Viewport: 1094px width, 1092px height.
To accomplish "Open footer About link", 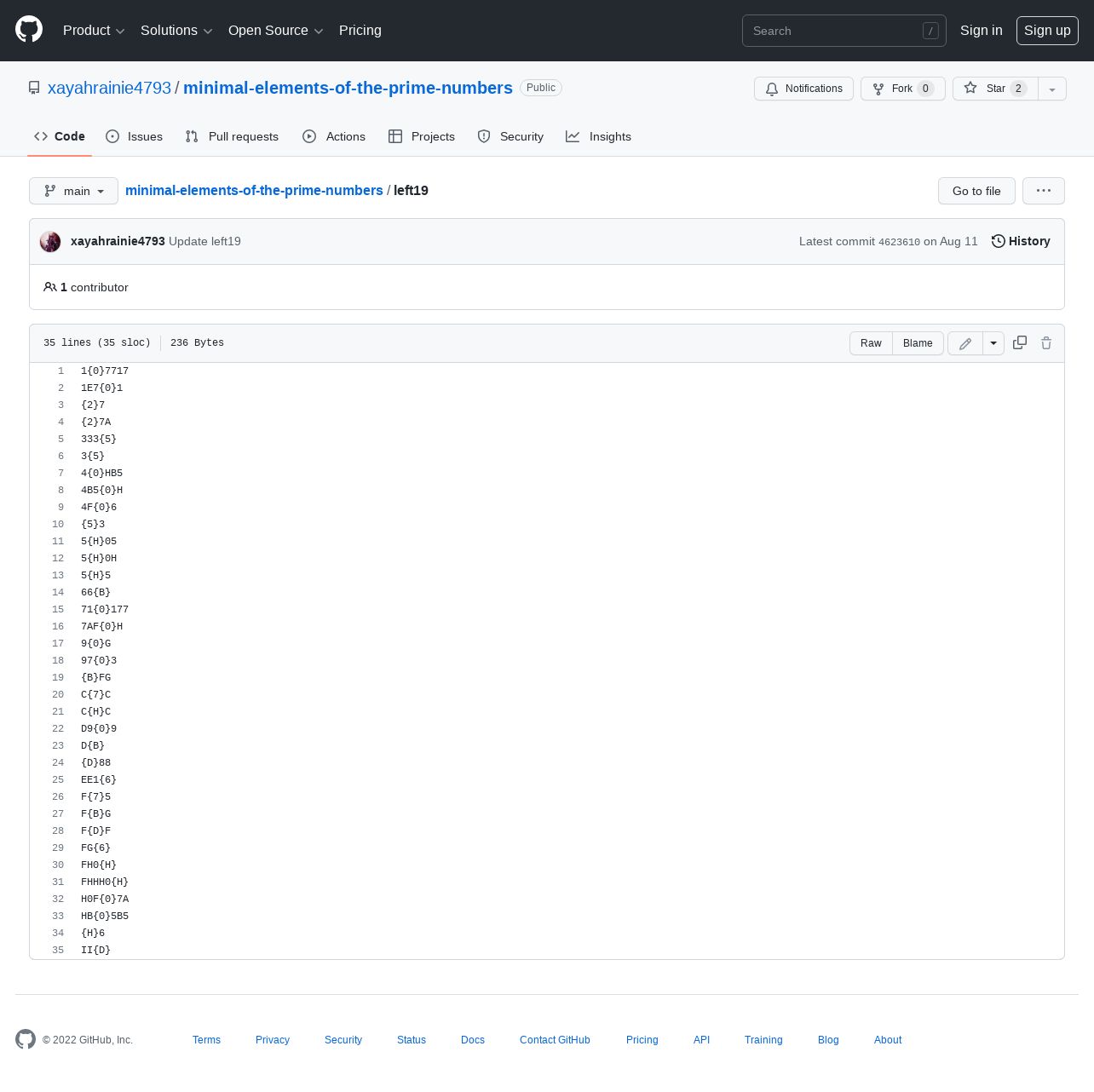I will [x=888, y=1040].
